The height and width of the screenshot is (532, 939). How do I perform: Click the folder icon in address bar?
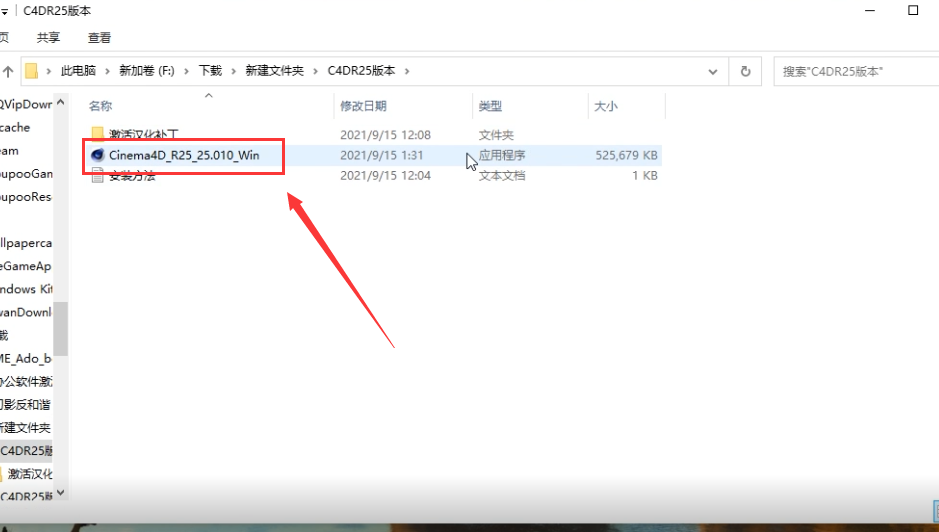click(32, 71)
